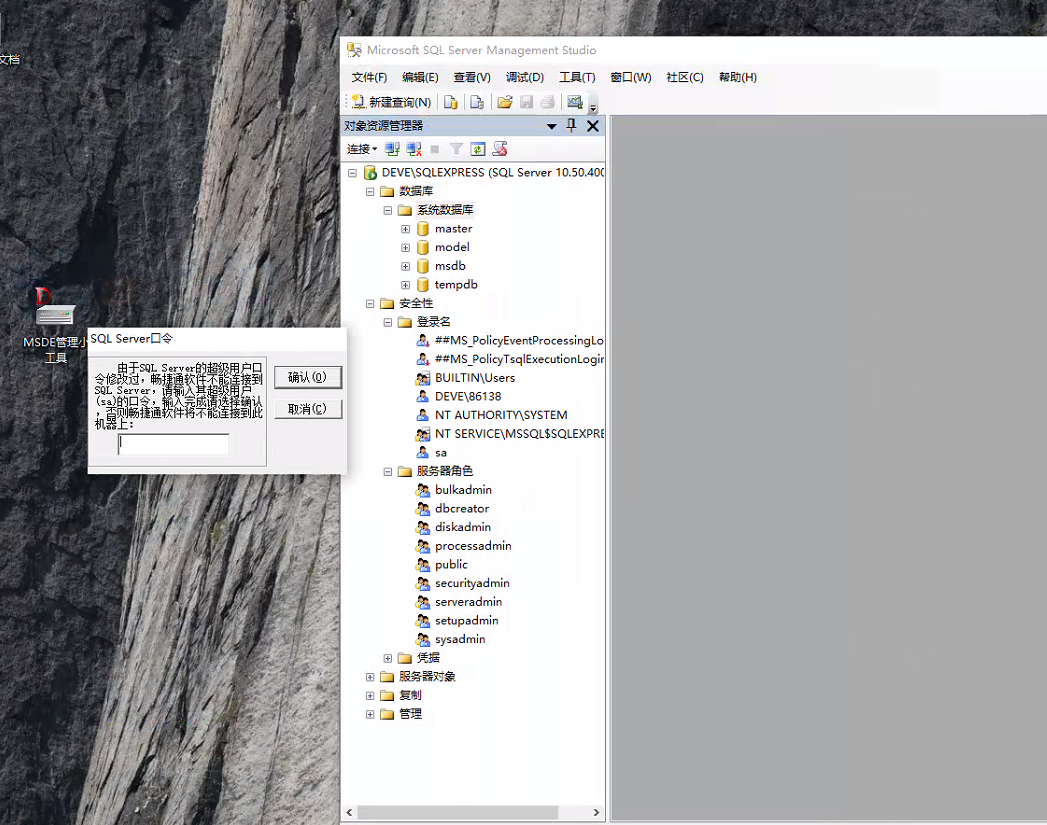
Task: Collapse the 数据库 folder node
Action: point(370,192)
